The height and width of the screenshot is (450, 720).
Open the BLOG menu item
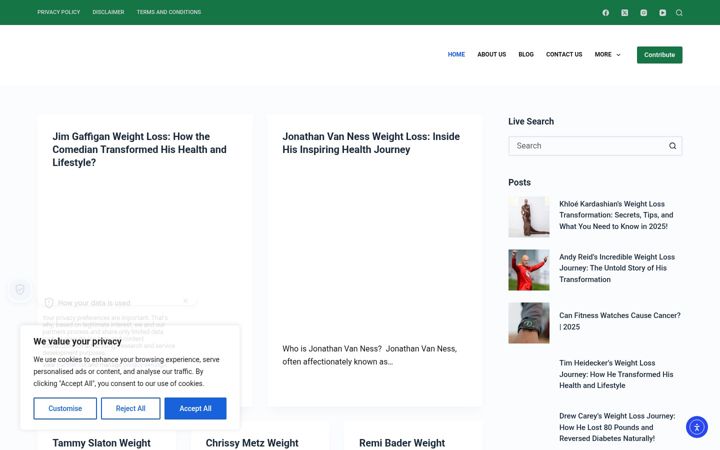tap(526, 54)
